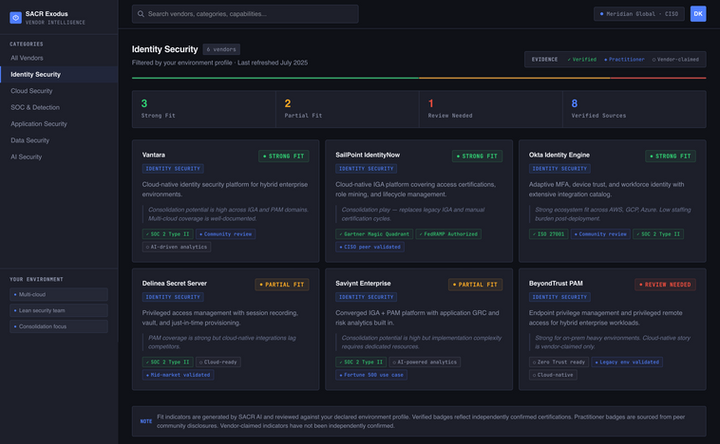Screen dimensions: 720x444
Task: Click the 8 Verified Sources stat tile
Action: tap(634, 109)
